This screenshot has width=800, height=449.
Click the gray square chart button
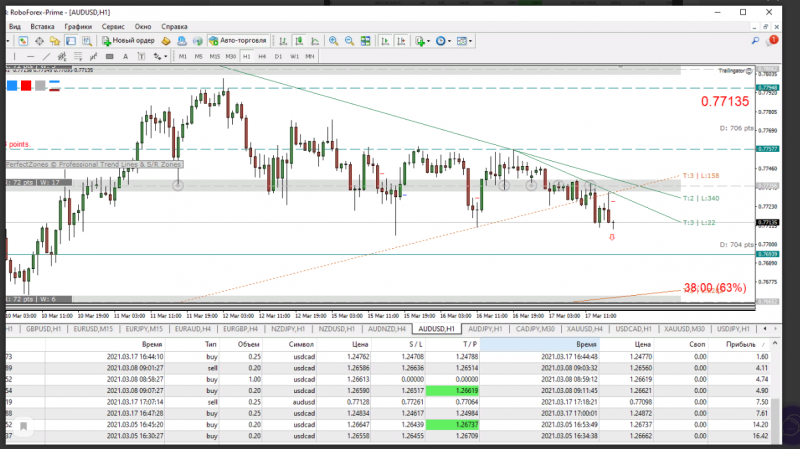click(40, 86)
